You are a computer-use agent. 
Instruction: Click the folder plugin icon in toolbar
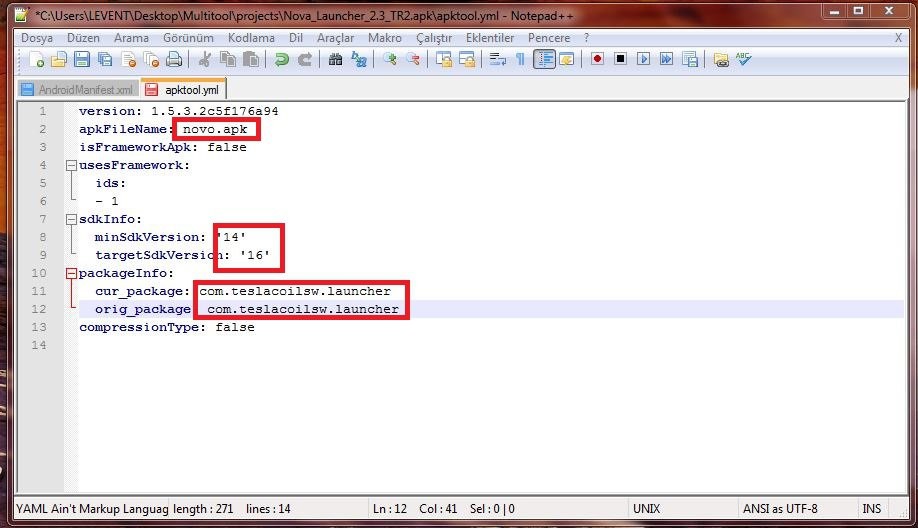click(721, 59)
